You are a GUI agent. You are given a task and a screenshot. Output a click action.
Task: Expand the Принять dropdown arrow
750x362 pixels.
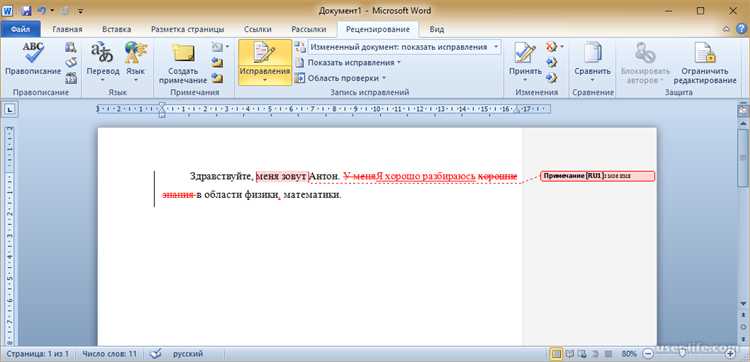(x=525, y=79)
